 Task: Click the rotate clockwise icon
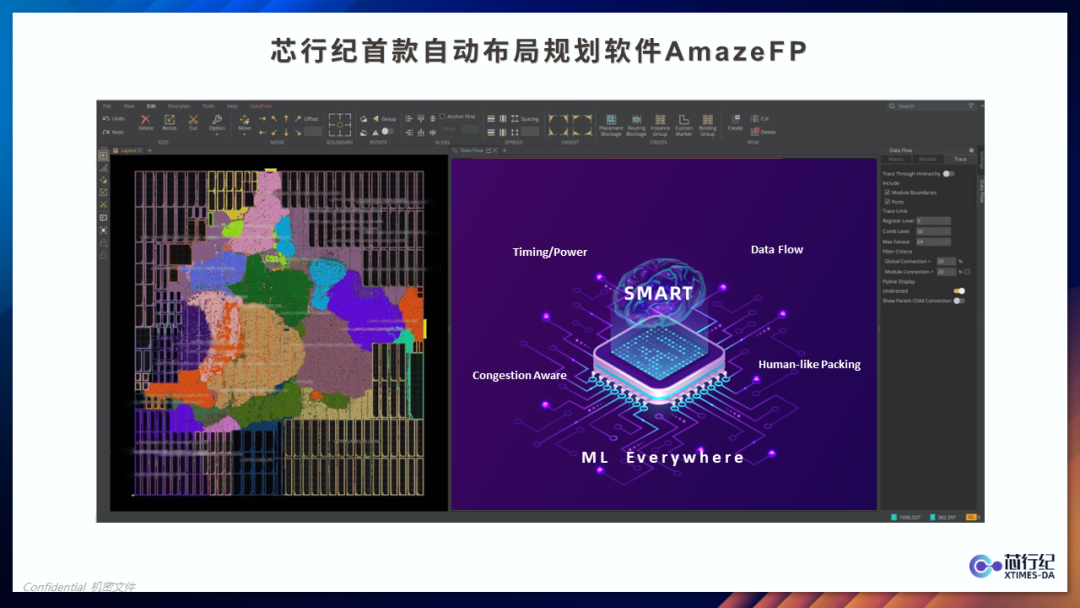pos(364,118)
